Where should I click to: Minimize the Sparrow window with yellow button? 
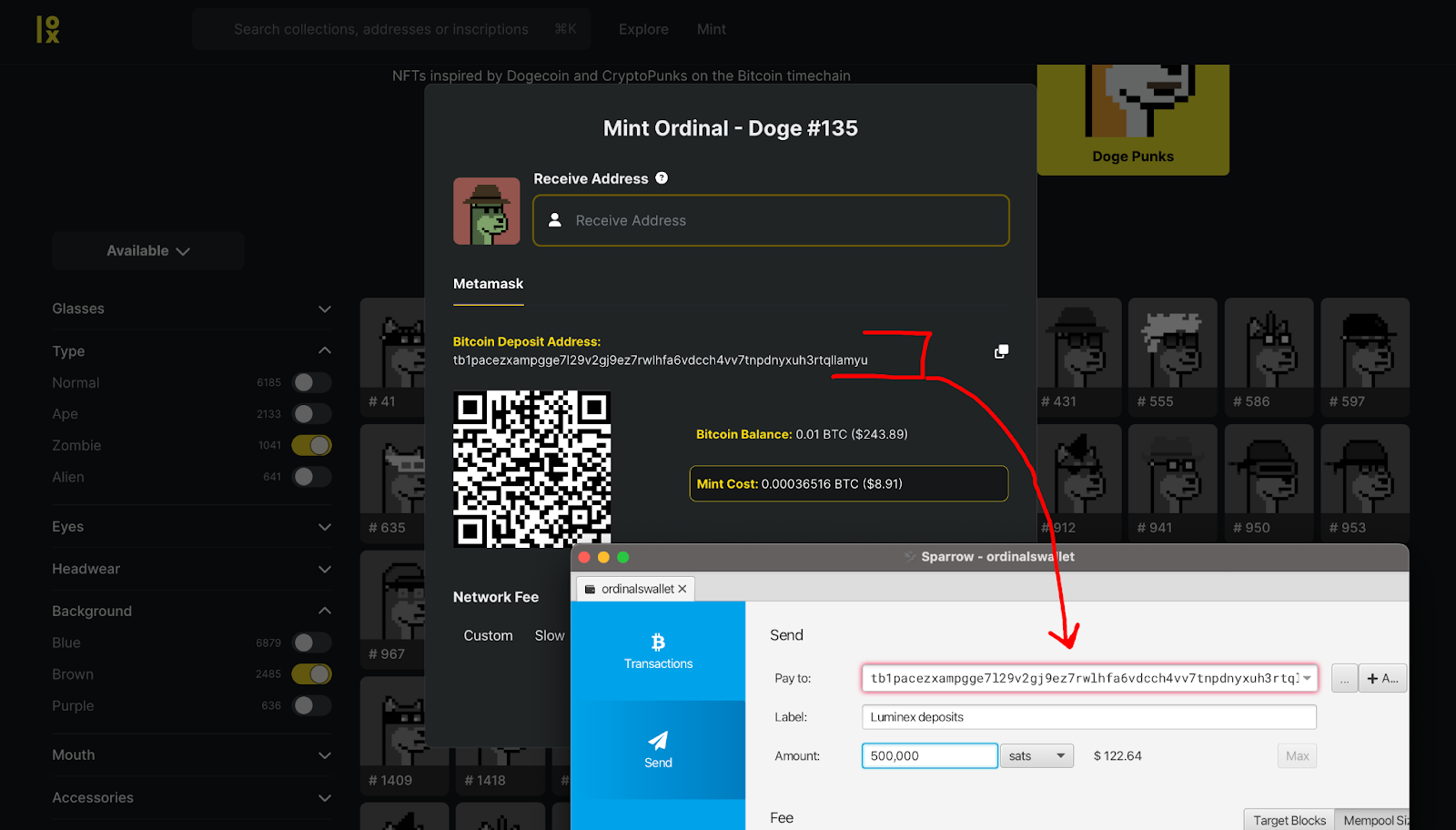point(603,557)
